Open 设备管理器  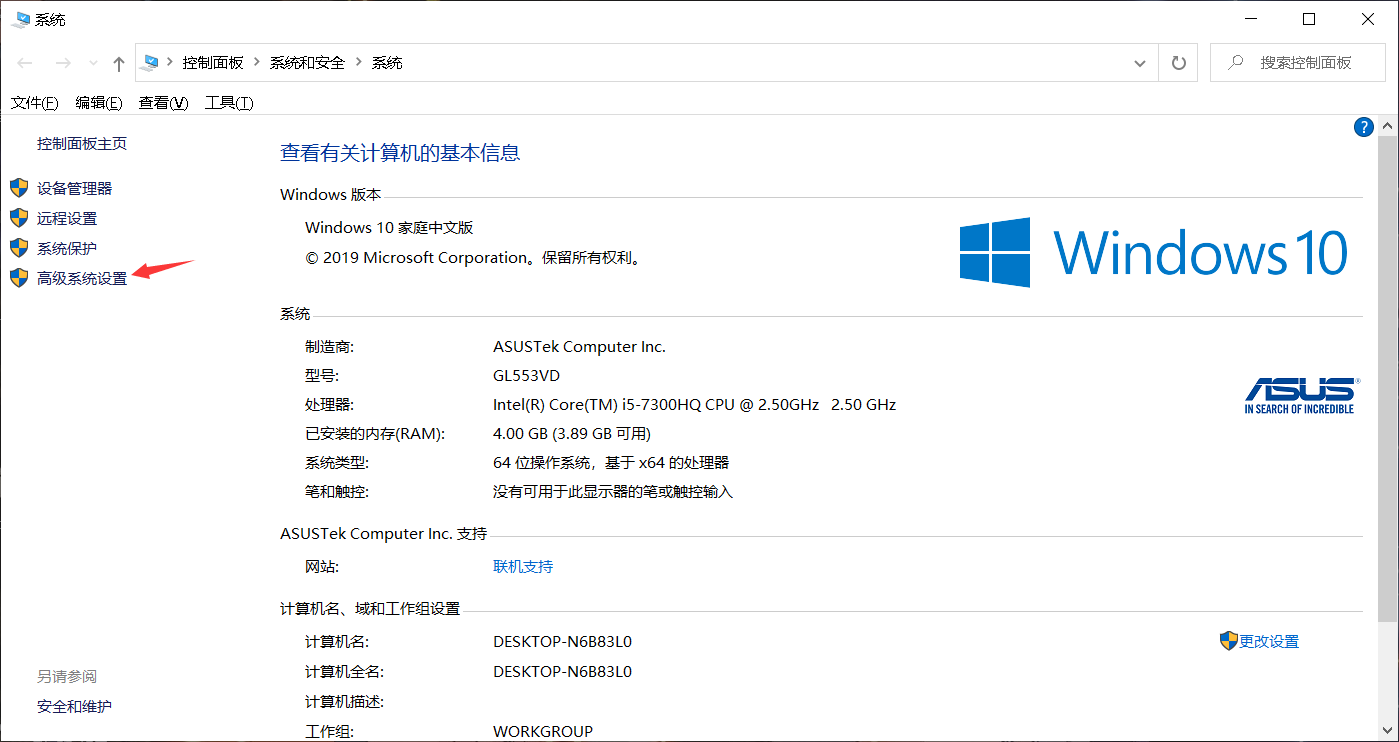point(75,188)
